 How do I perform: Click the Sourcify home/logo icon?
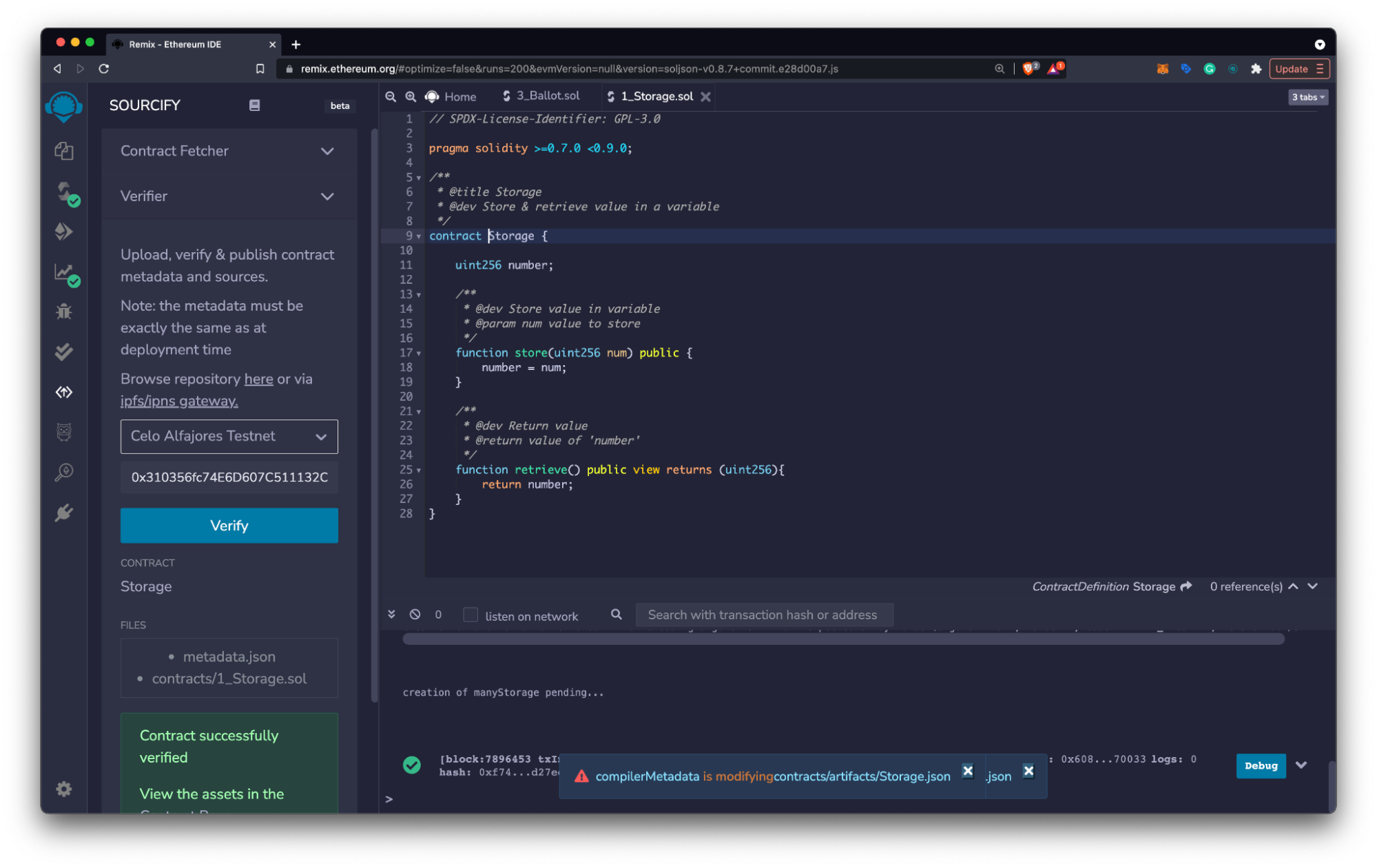tap(63, 106)
